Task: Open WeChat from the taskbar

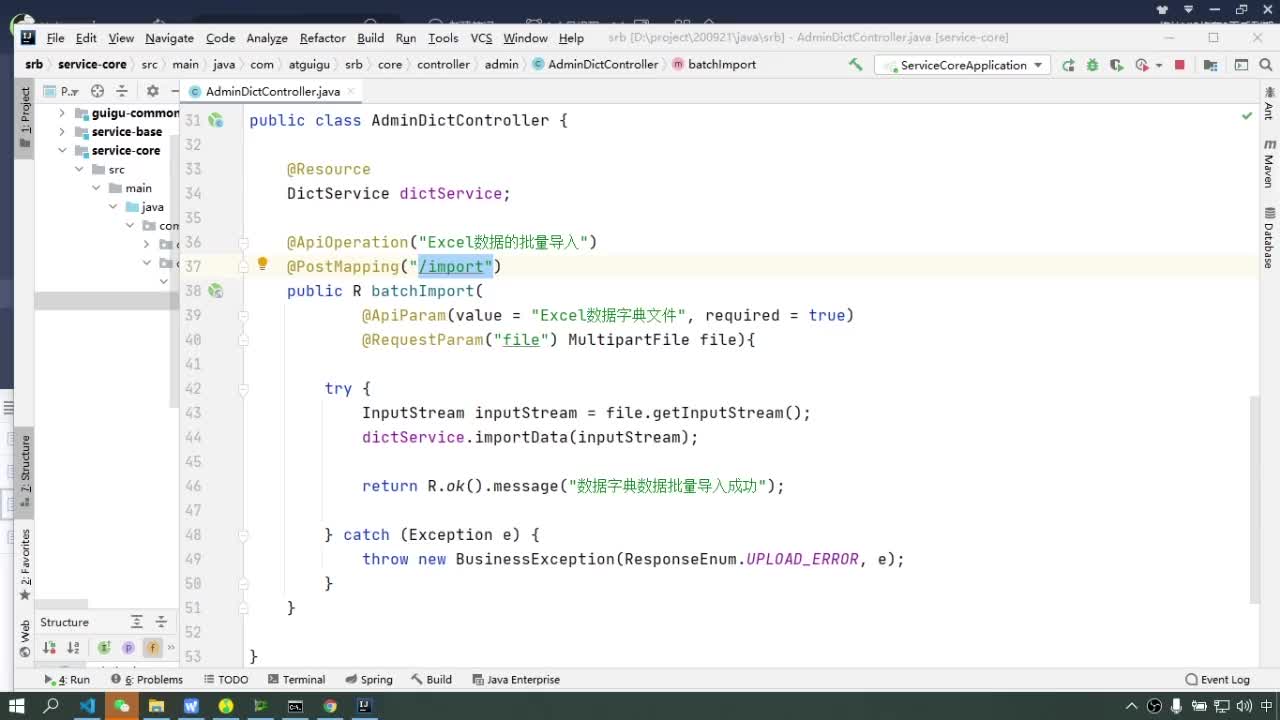Action: click(x=122, y=706)
